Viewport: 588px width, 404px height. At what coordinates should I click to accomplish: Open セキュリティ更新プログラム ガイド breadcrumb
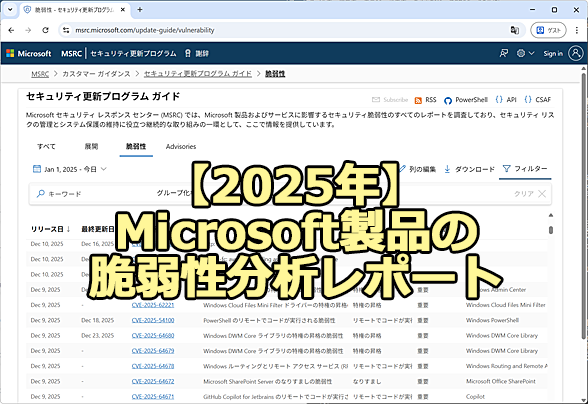(x=198, y=74)
